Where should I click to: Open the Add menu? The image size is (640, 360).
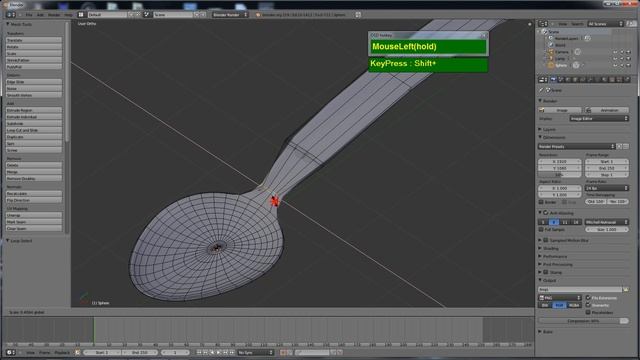click(x=40, y=15)
